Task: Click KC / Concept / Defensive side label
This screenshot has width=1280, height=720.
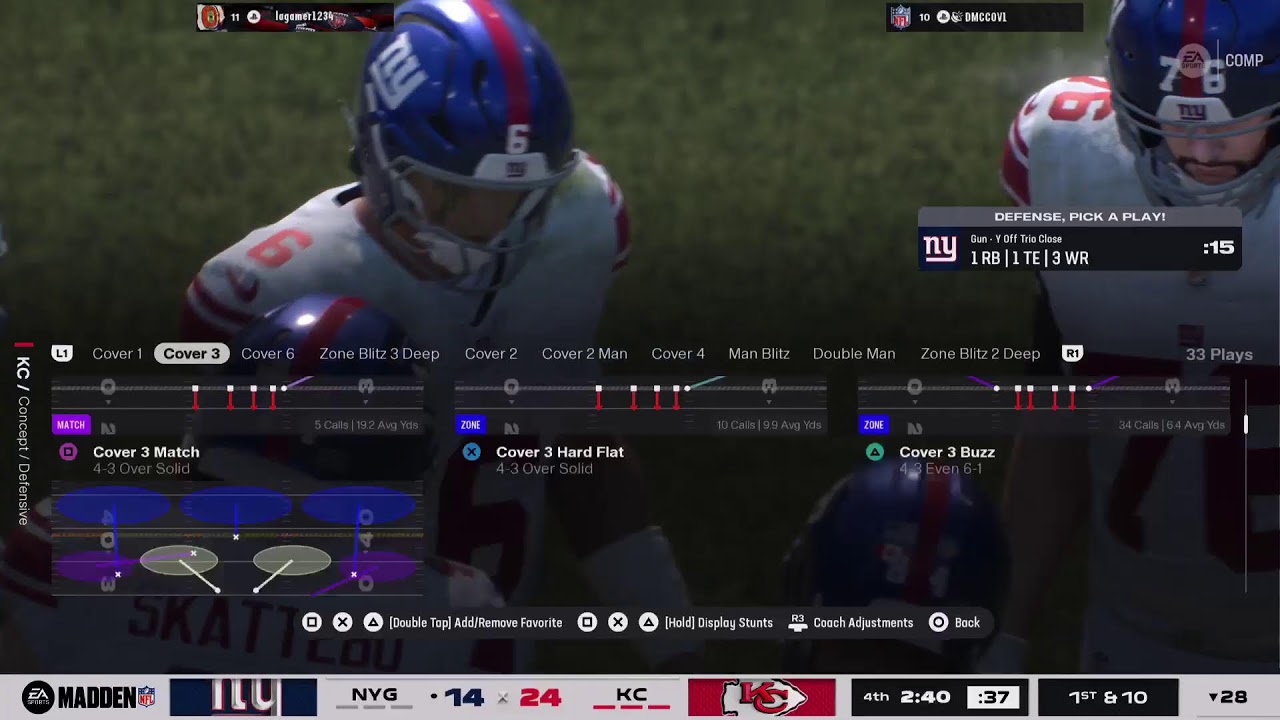Action: (23, 440)
